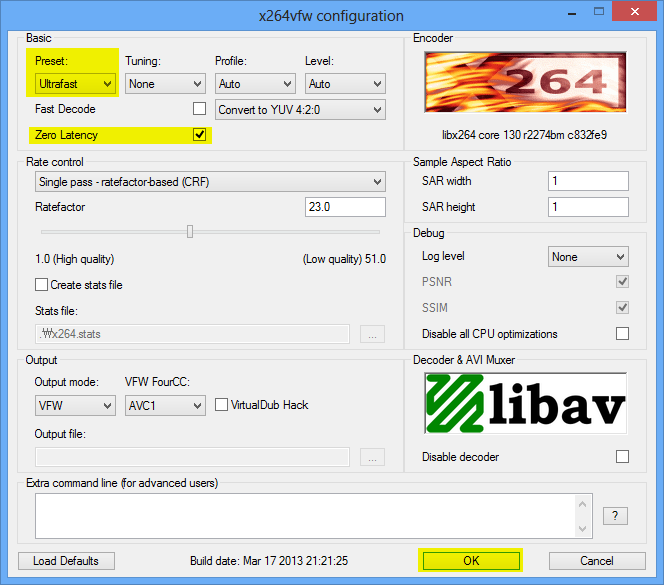Expand the Tuning dropdown
664x585 pixels.
click(x=165, y=84)
